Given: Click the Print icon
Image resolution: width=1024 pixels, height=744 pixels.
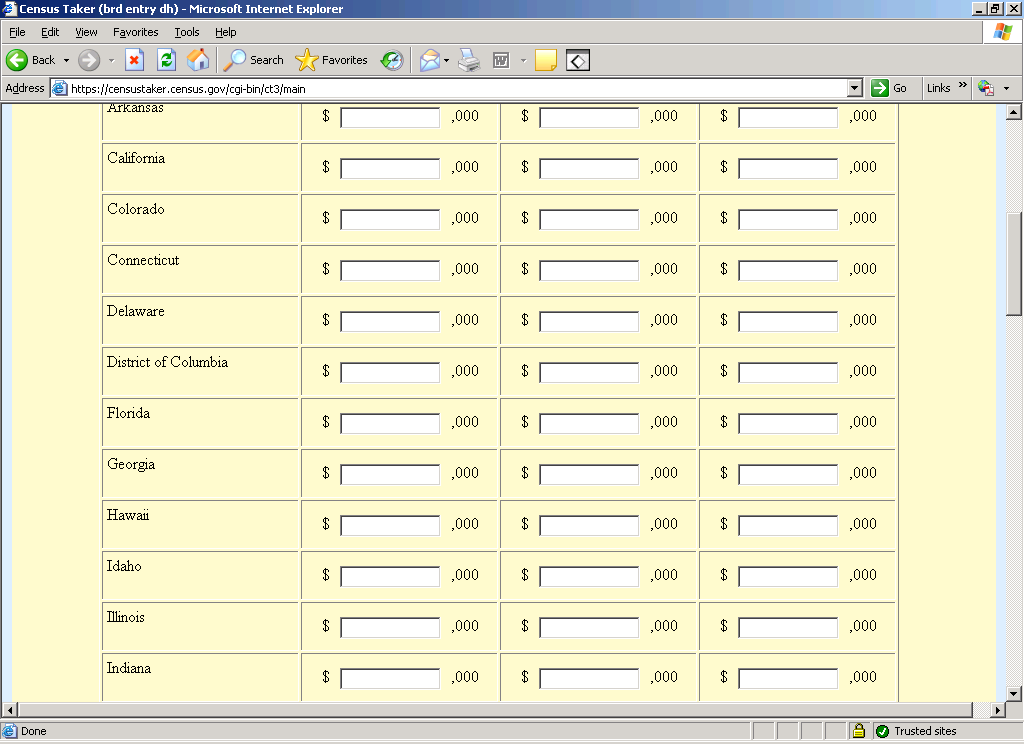Looking at the screenshot, I should 469,60.
